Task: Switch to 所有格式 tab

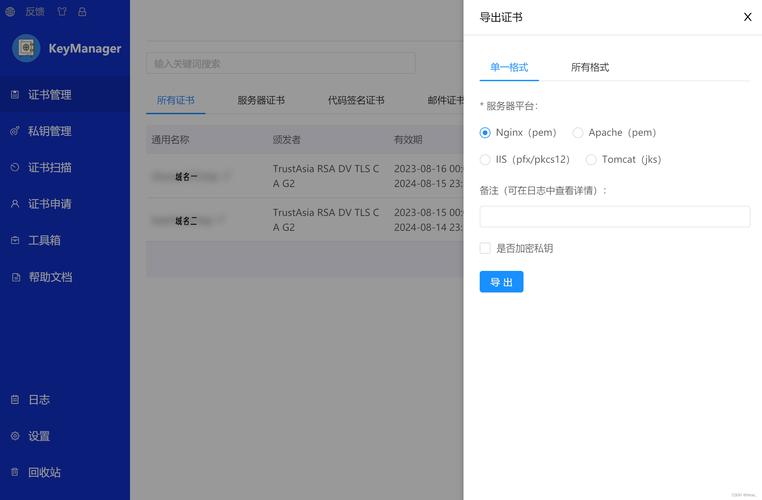Action: click(589, 67)
